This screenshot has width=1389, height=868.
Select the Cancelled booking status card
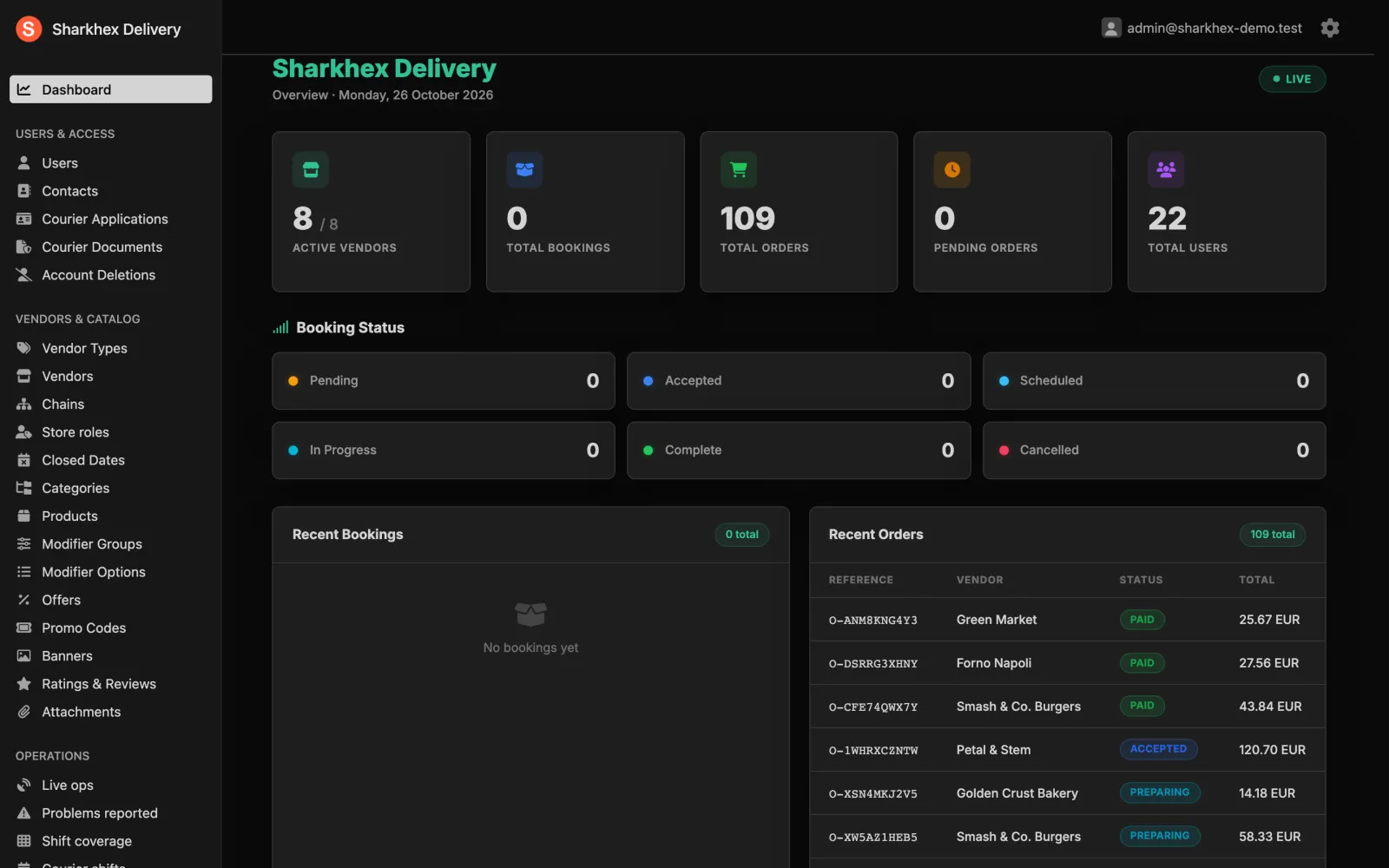[1154, 450]
